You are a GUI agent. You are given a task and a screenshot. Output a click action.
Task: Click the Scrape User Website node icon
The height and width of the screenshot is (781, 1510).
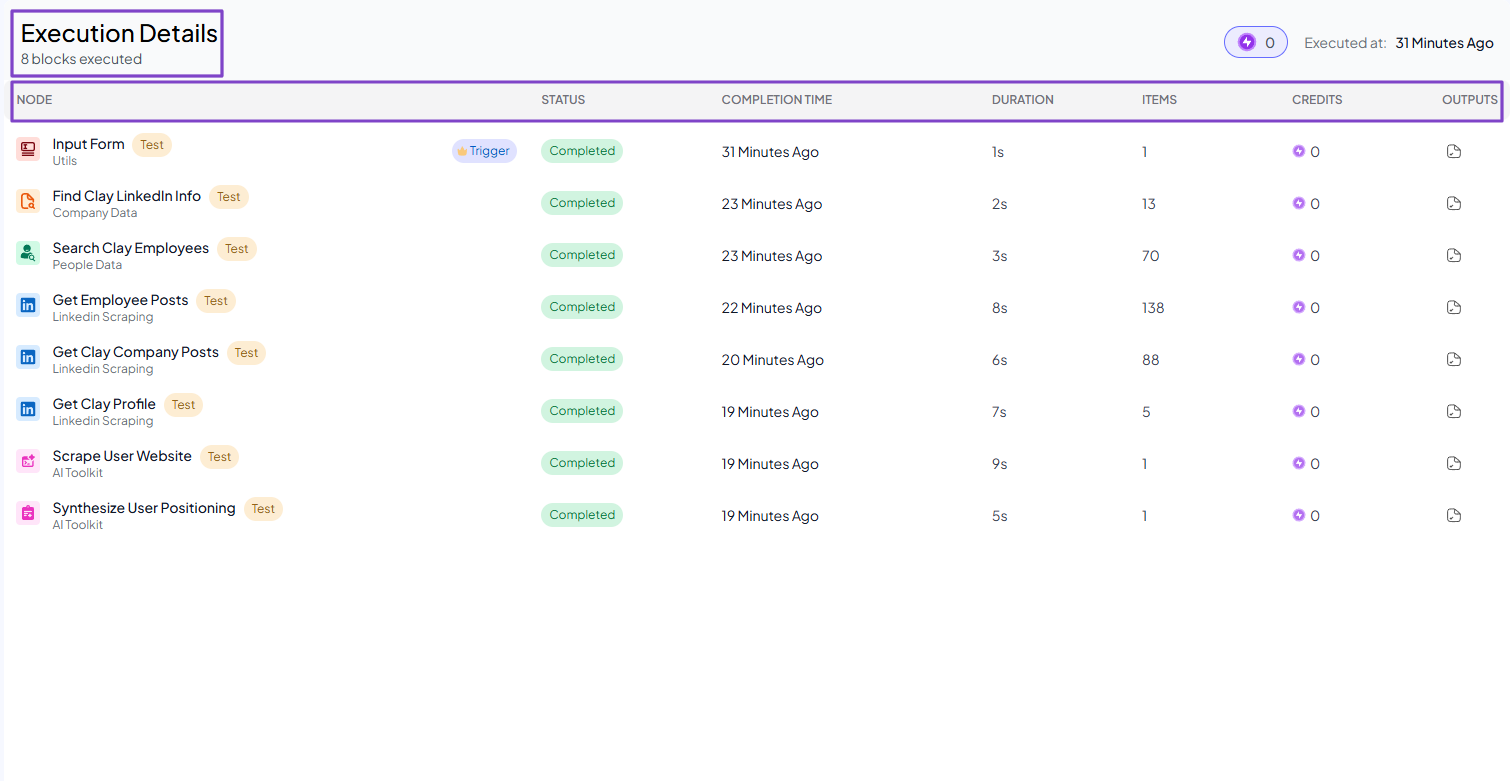pos(28,461)
